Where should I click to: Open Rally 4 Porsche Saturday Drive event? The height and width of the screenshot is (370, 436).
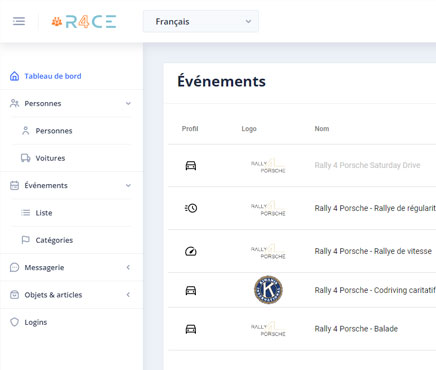point(367,165)
